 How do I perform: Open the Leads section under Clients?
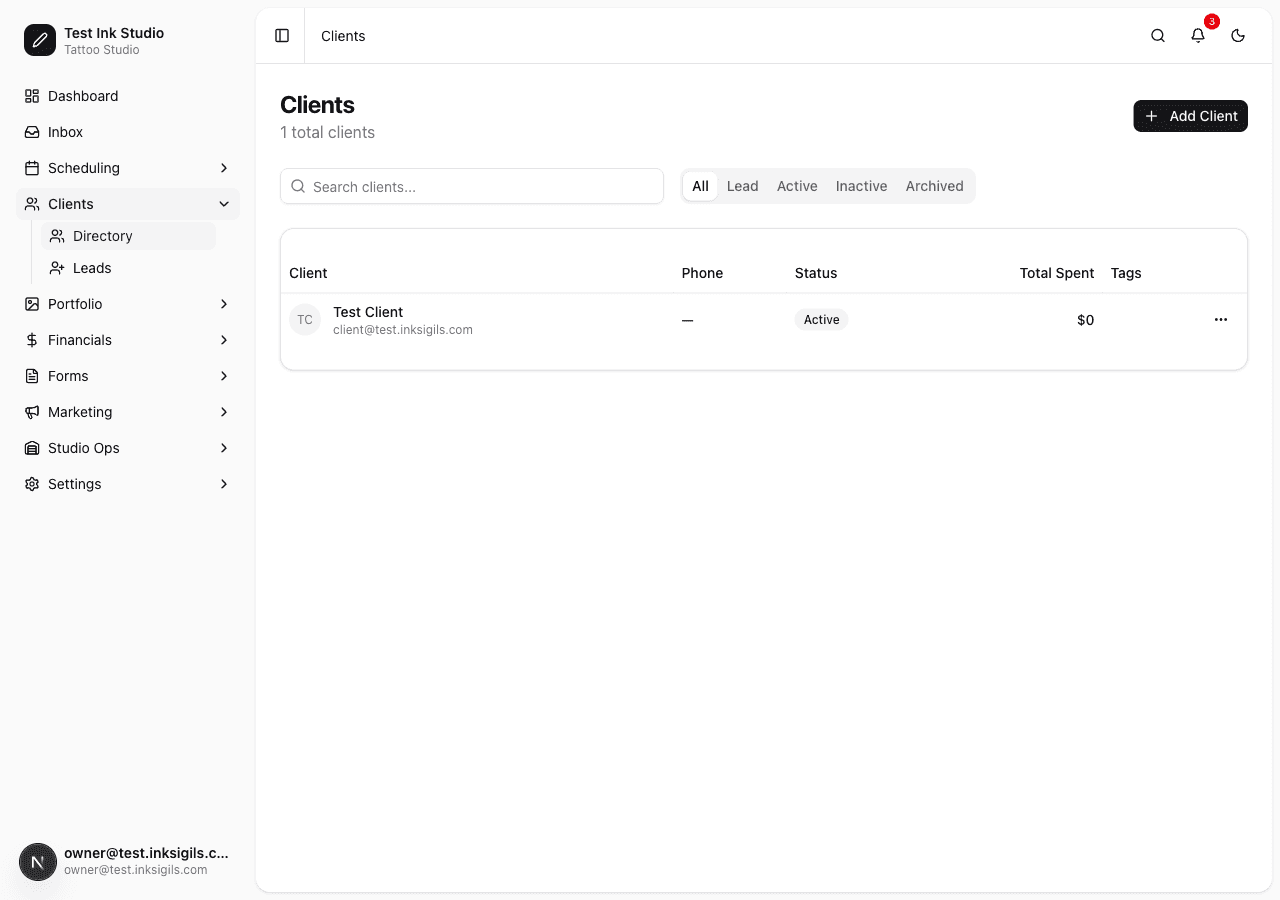click(92, 267)
